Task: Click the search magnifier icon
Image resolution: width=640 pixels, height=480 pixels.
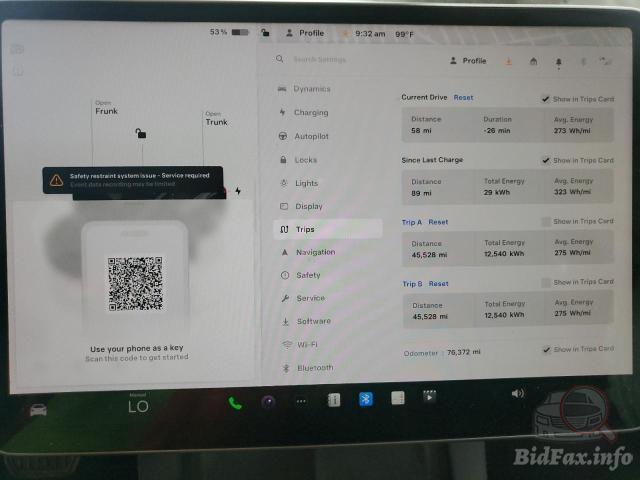Action: 280,59
